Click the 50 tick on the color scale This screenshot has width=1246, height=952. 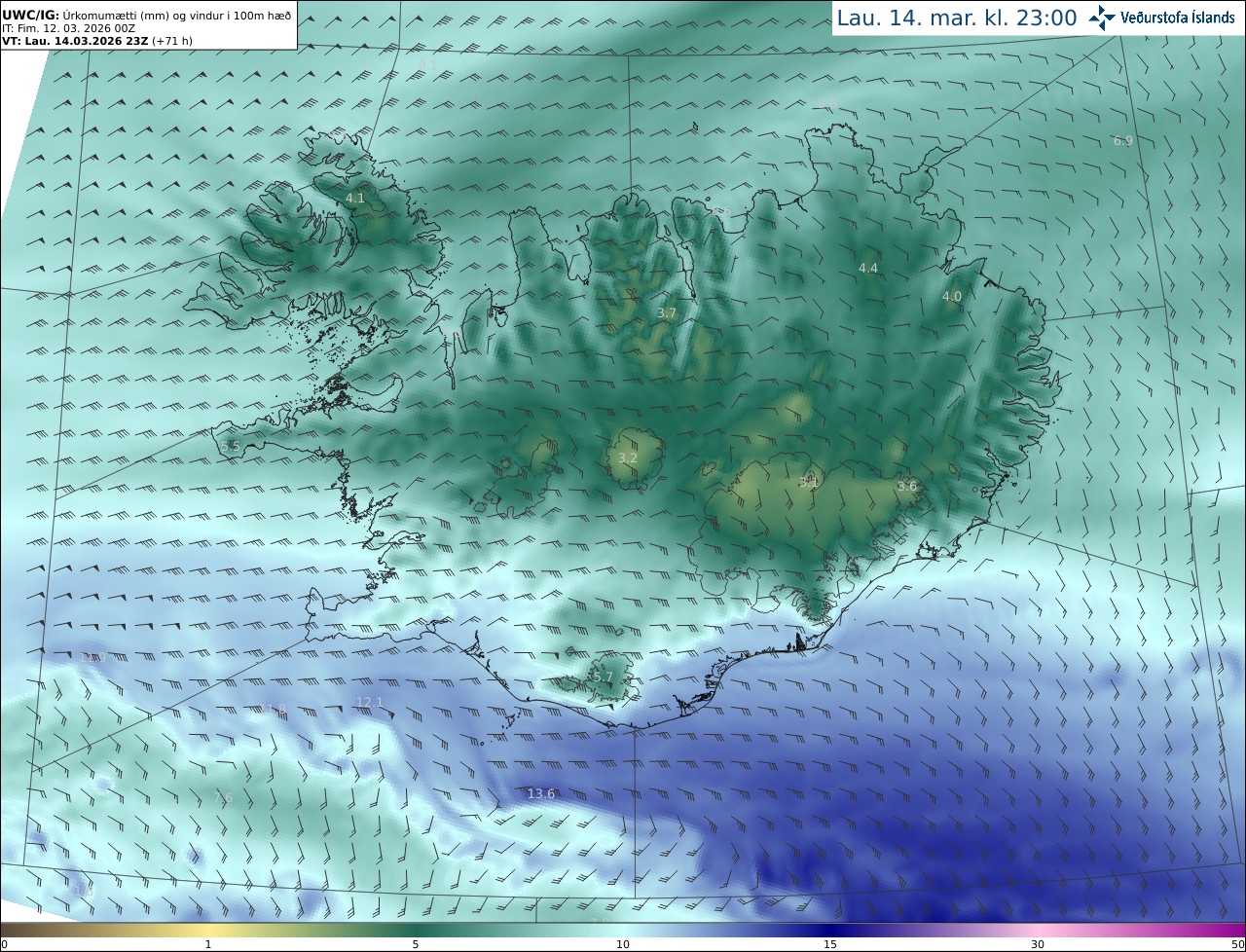click(1237, 944)
